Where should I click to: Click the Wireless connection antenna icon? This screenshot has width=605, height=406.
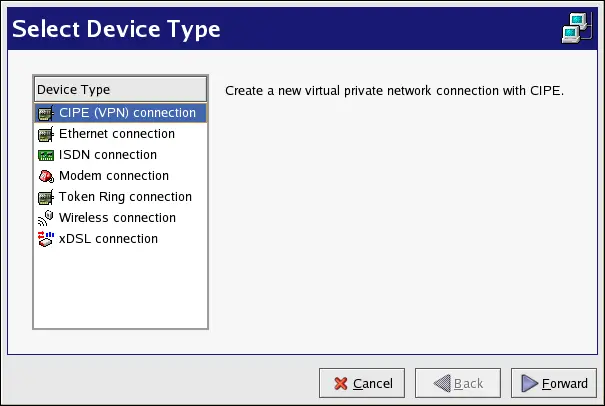[x=45, y=218]
